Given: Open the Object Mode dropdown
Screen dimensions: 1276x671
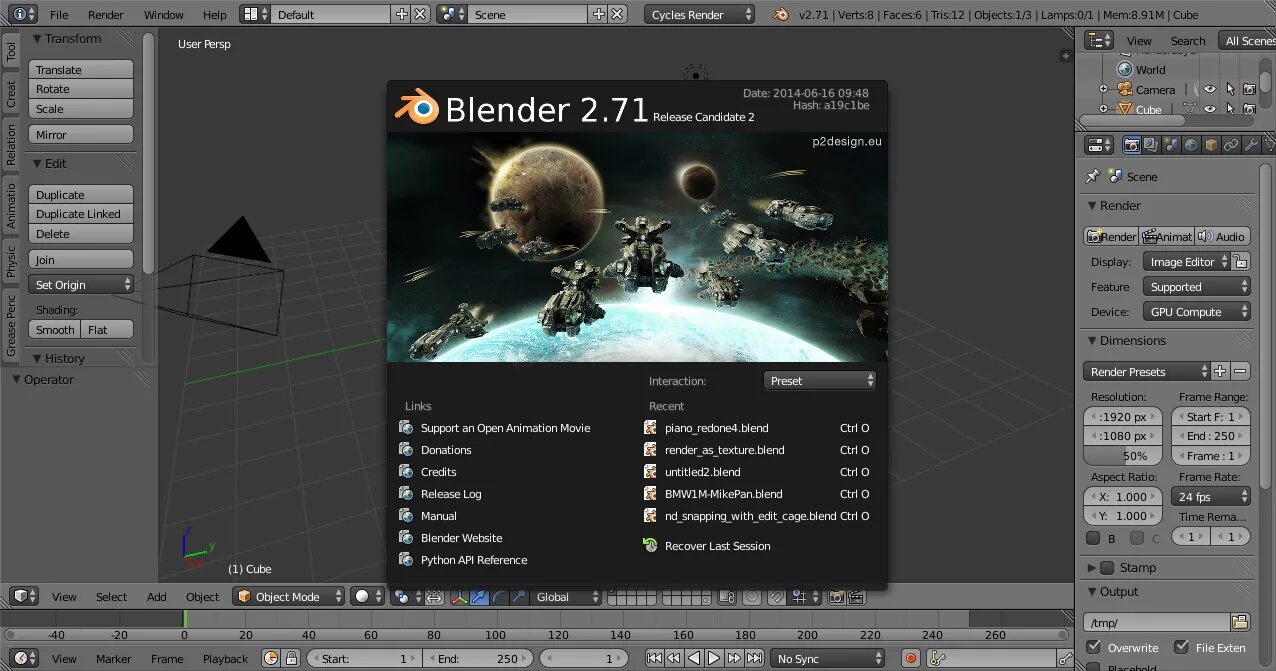Looking at the screenshot, I should pos(289,597).
